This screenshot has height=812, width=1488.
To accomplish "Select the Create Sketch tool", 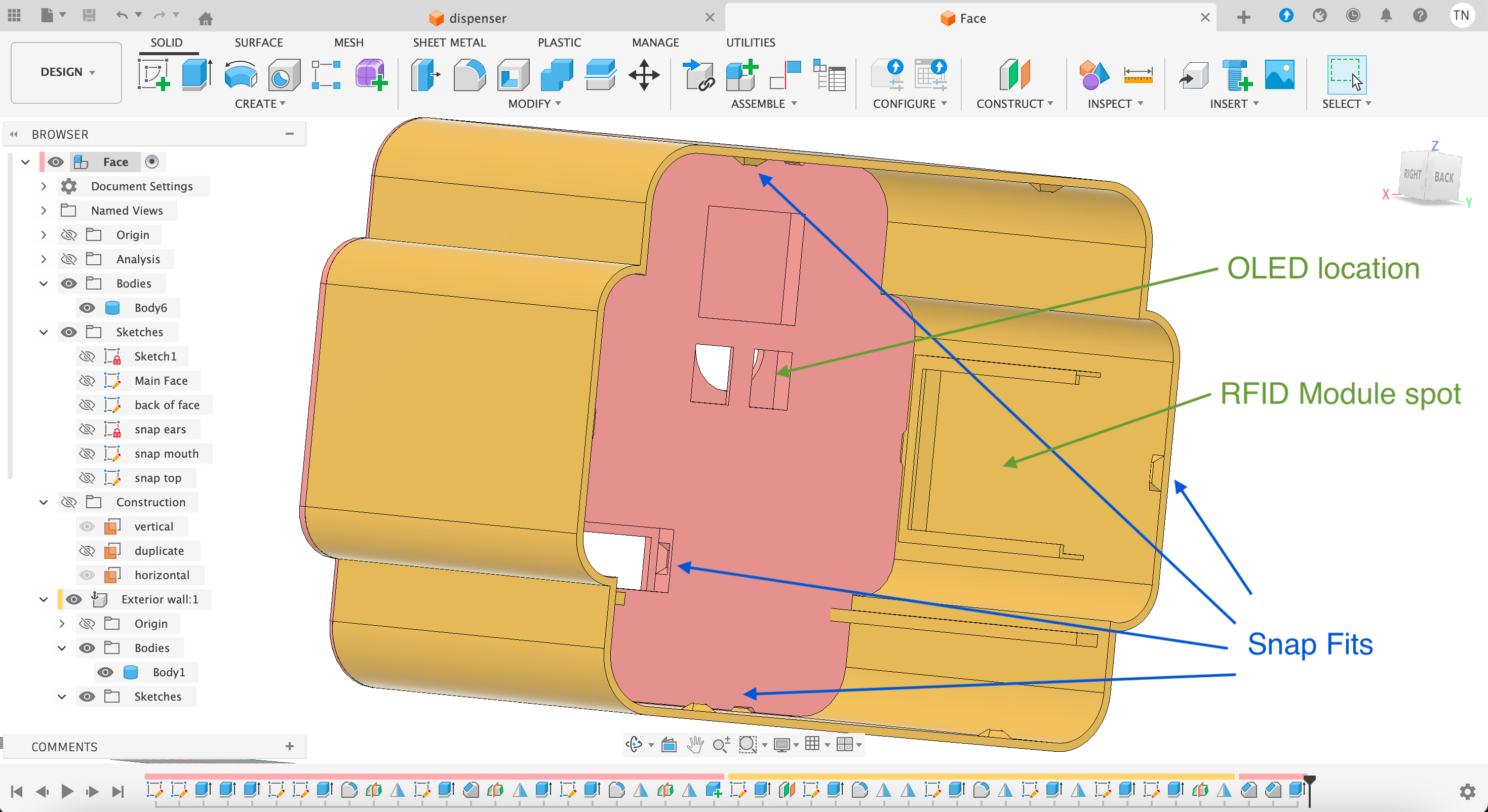I will point(153,75).
